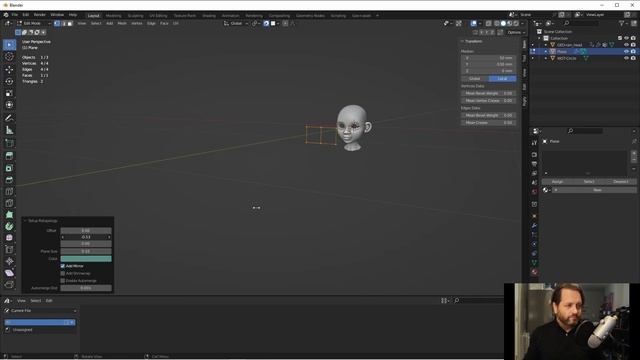Select the Transform tool
This screenshot has width=640, height=360.
9,105
